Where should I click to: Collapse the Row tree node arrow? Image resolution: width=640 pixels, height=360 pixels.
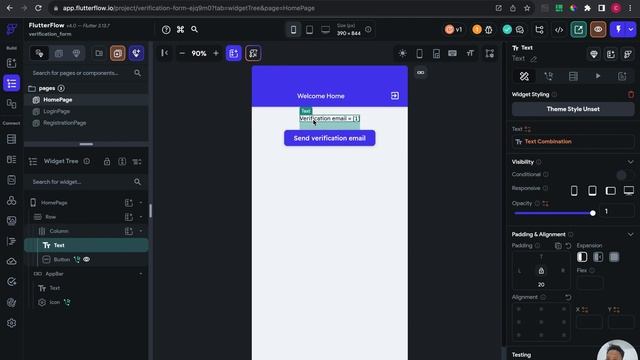pos(141,217)
